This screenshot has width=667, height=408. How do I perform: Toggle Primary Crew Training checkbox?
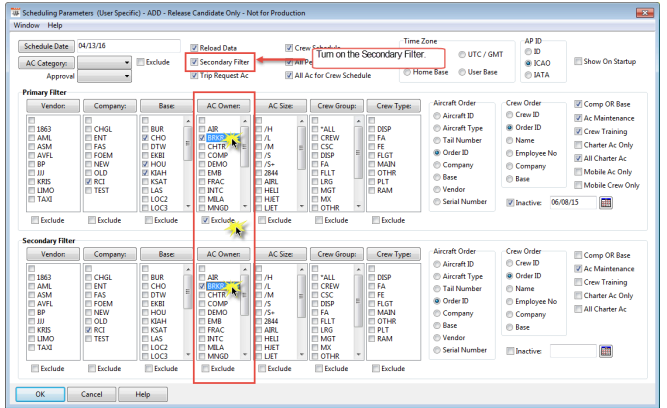pyautogui.click(x=578, y=131)
